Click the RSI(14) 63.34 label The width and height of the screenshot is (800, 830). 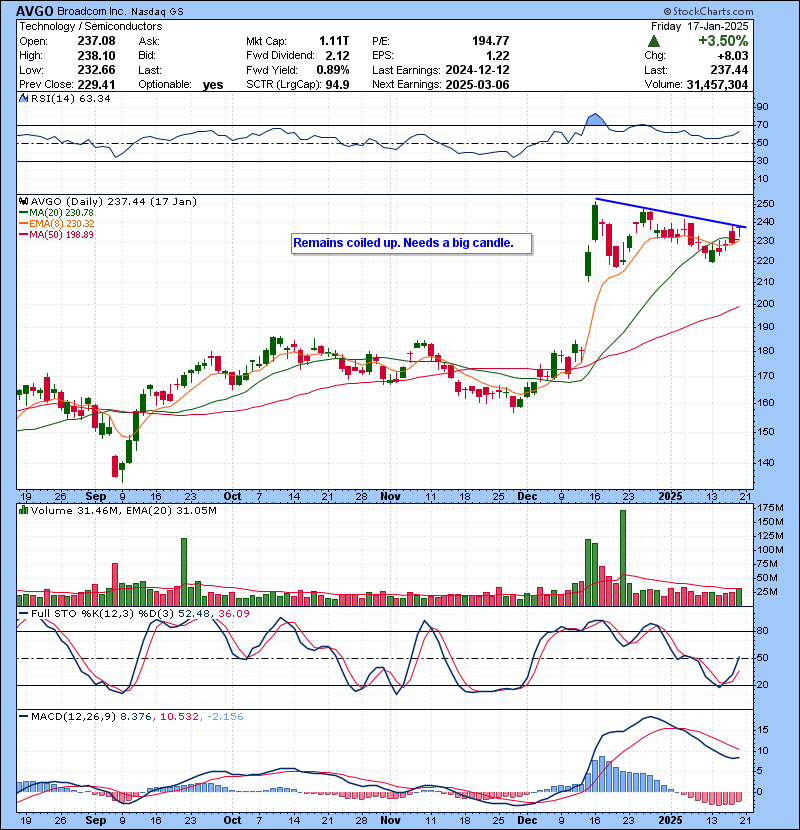[x=70, y=98]
